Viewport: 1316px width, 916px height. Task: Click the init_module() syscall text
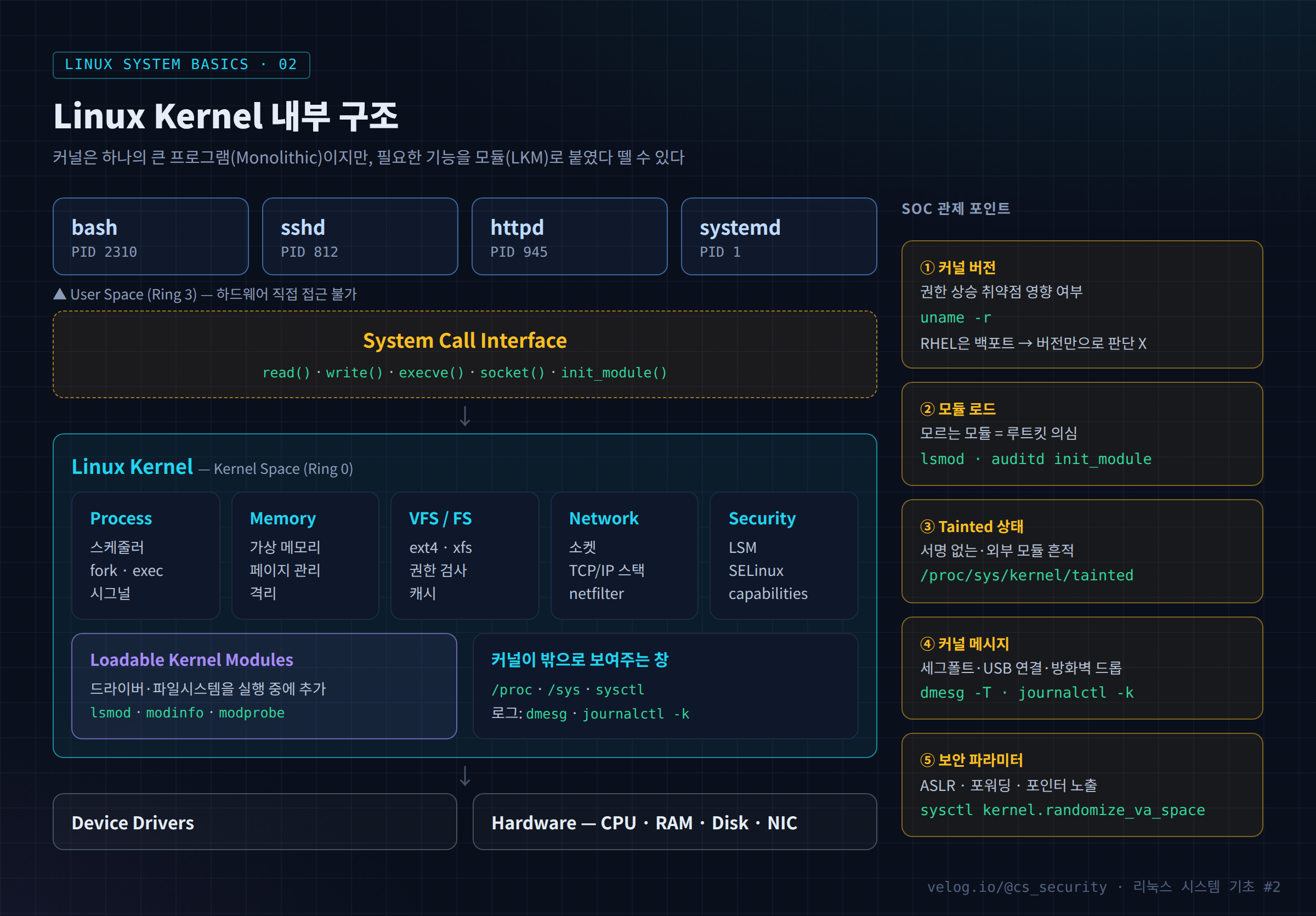(x=614, y=372)
